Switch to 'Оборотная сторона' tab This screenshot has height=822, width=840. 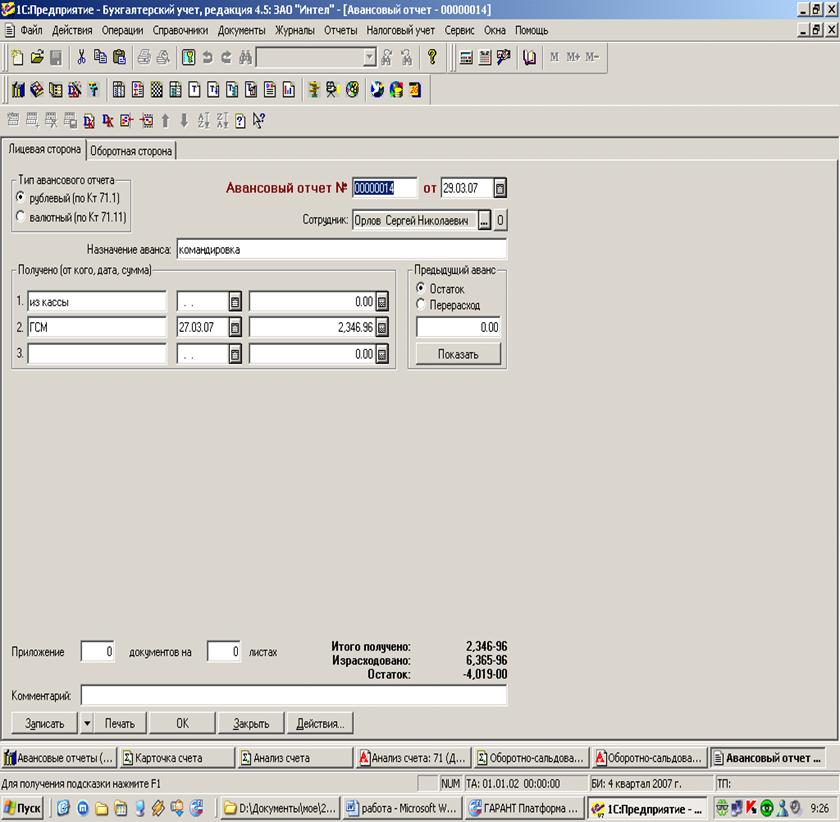click(131, 151)
